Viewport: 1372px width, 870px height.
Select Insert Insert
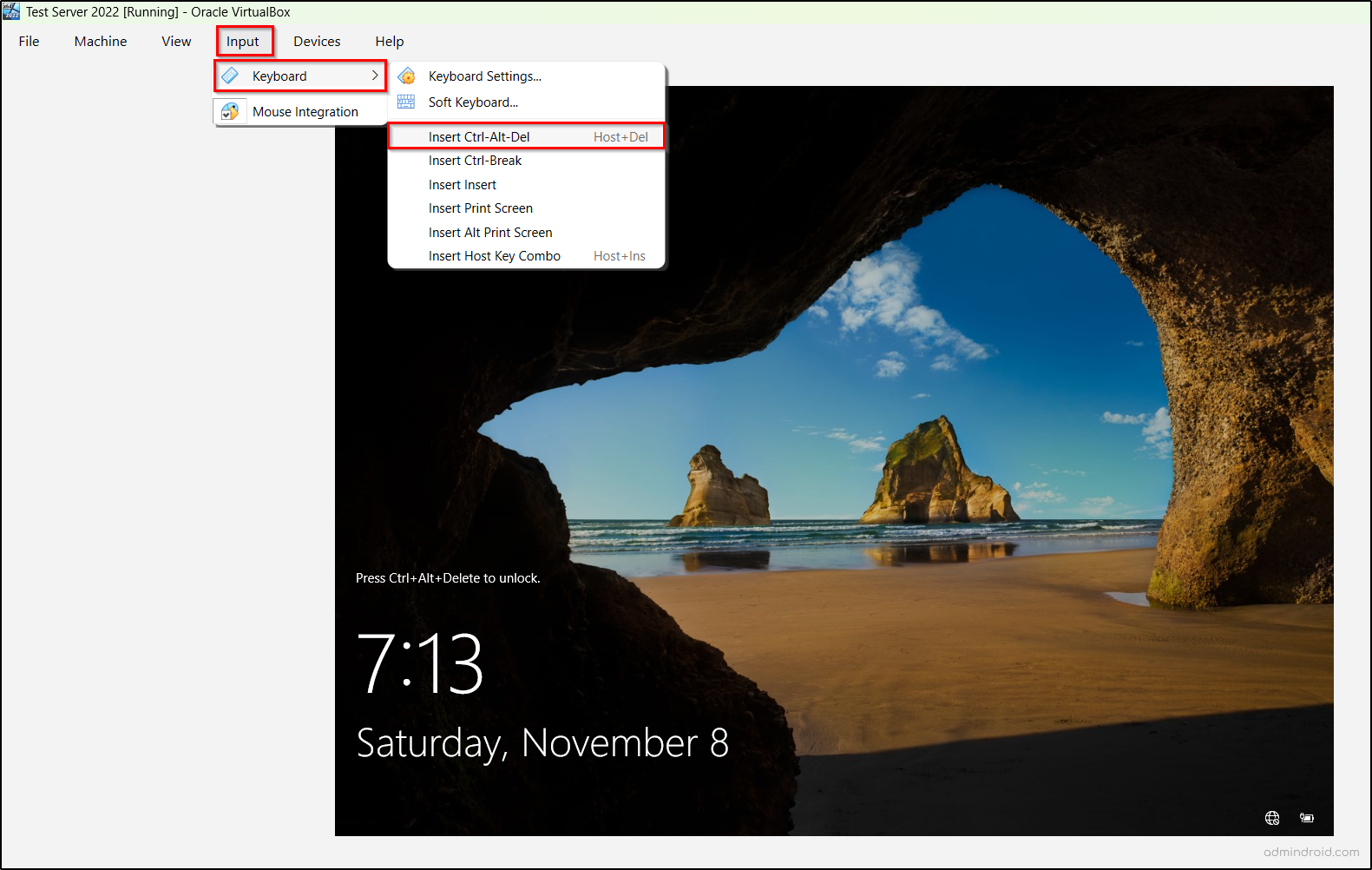pos(526,185)
